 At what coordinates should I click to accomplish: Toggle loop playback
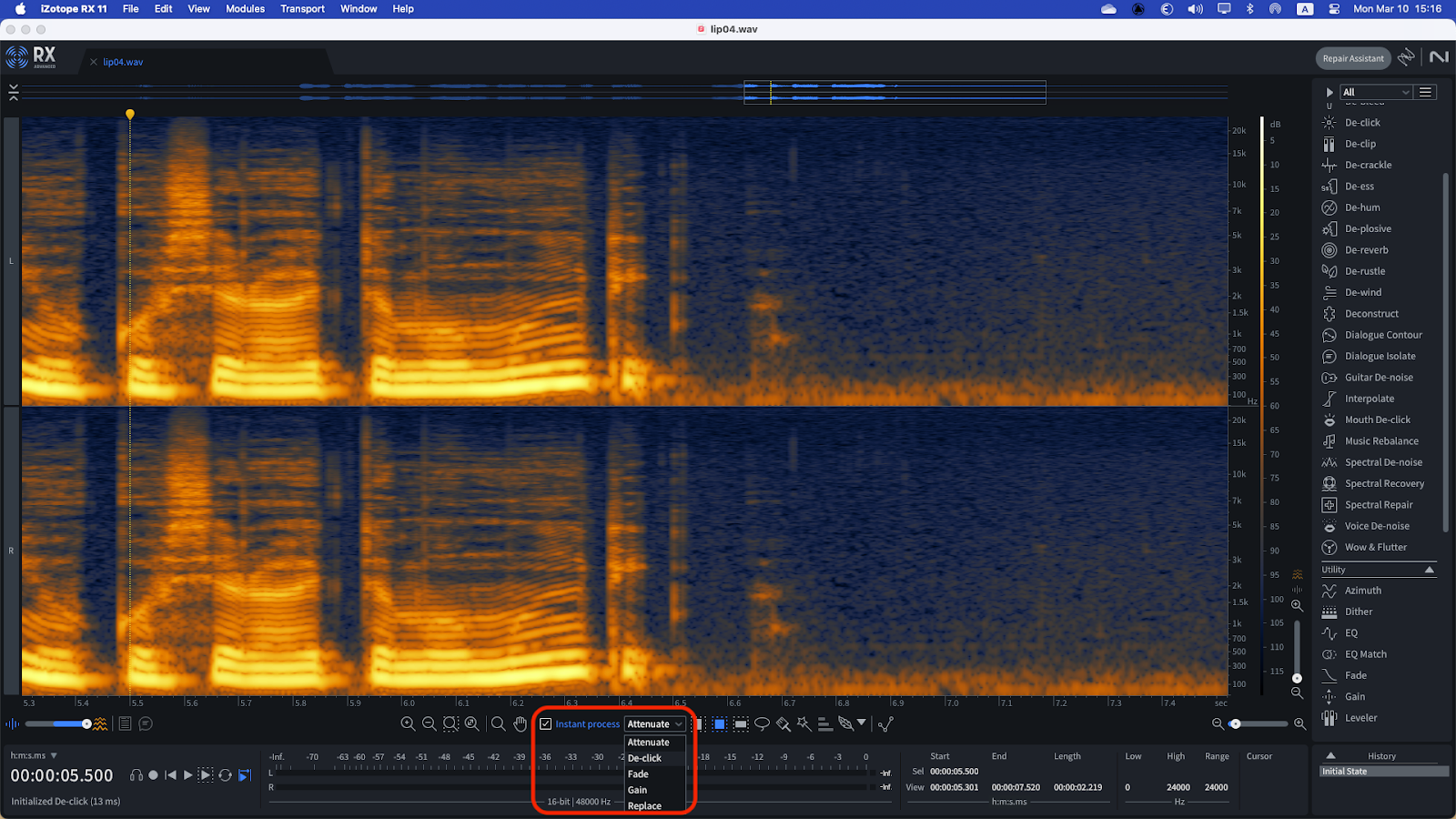point(225,775)
